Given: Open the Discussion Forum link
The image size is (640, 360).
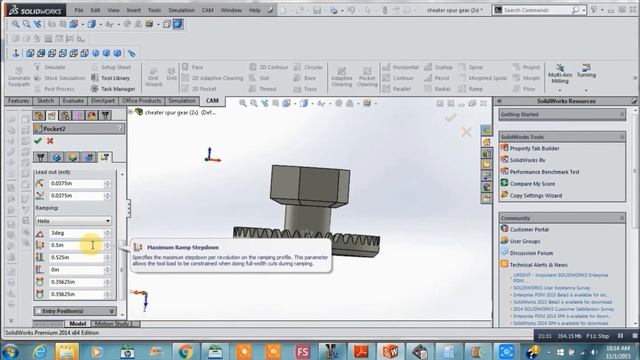Looking at the screenshot, I should pos(527,253).
